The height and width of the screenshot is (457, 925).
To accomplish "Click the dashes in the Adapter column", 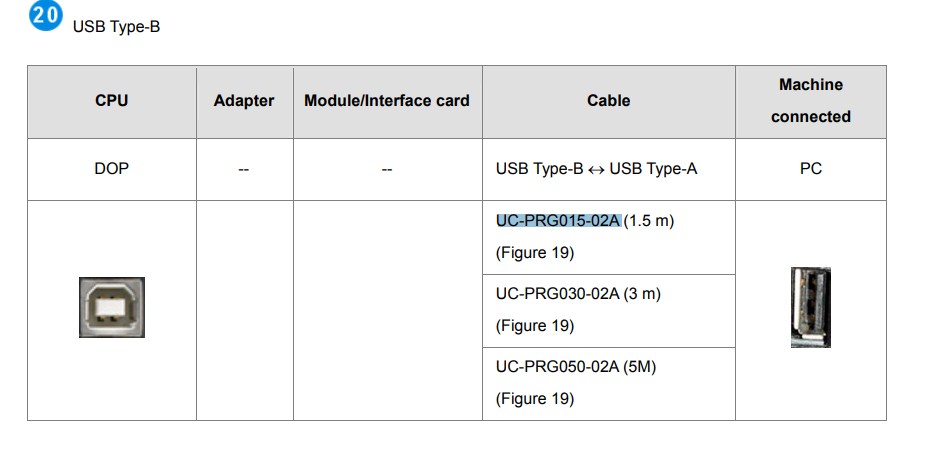I will pyautogui.click(x=244, y=170).
